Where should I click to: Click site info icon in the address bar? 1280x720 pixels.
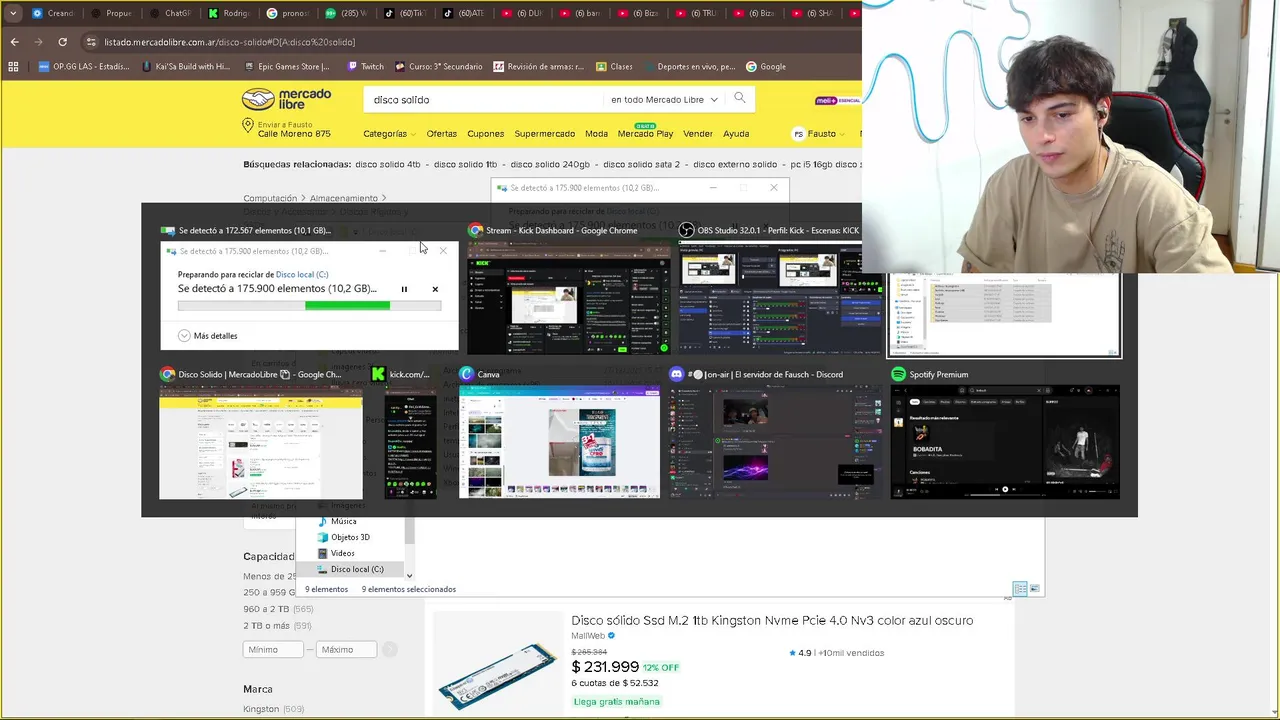[91, 42]
